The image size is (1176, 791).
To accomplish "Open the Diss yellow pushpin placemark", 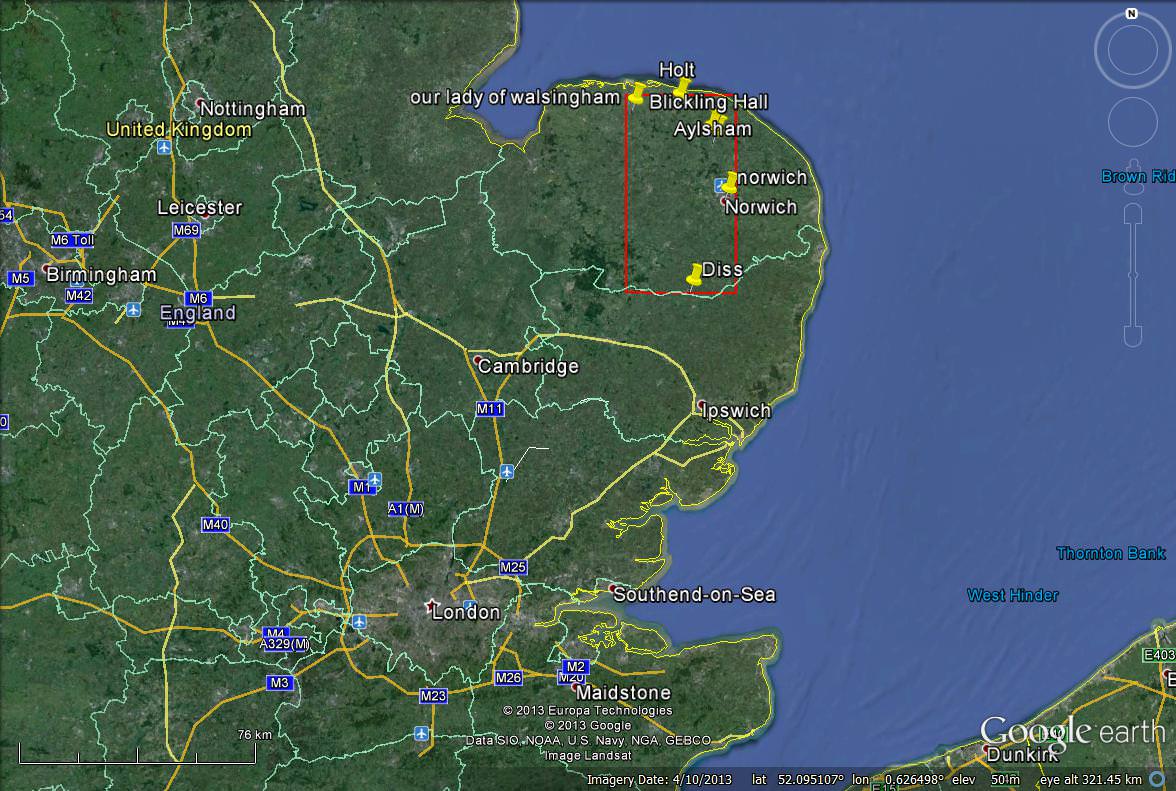I will click(x=694, y=274).
